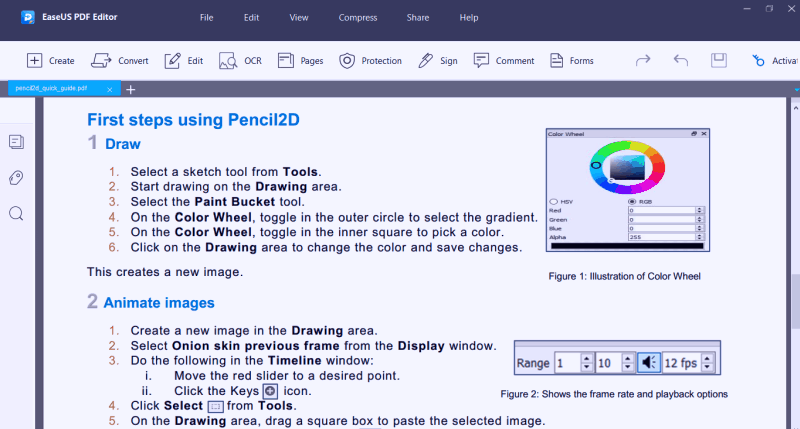
Task: Open the File menu
Action: click(207, 17)
